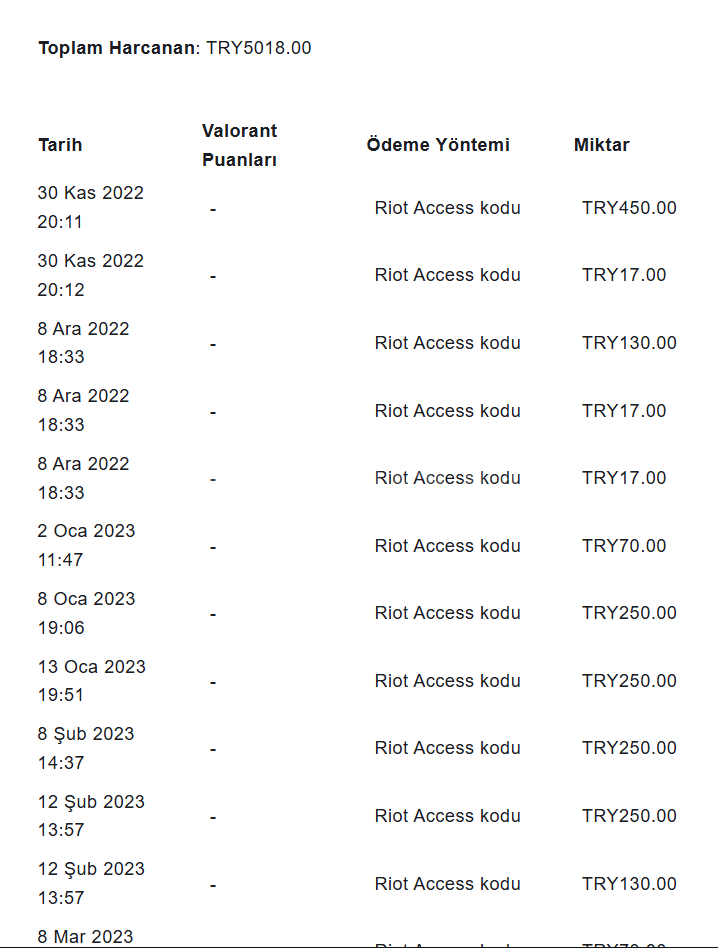Select the 8 Oca 2023 19:06 date
Viewport: 718px width, 948px height.
pos(86,613)
